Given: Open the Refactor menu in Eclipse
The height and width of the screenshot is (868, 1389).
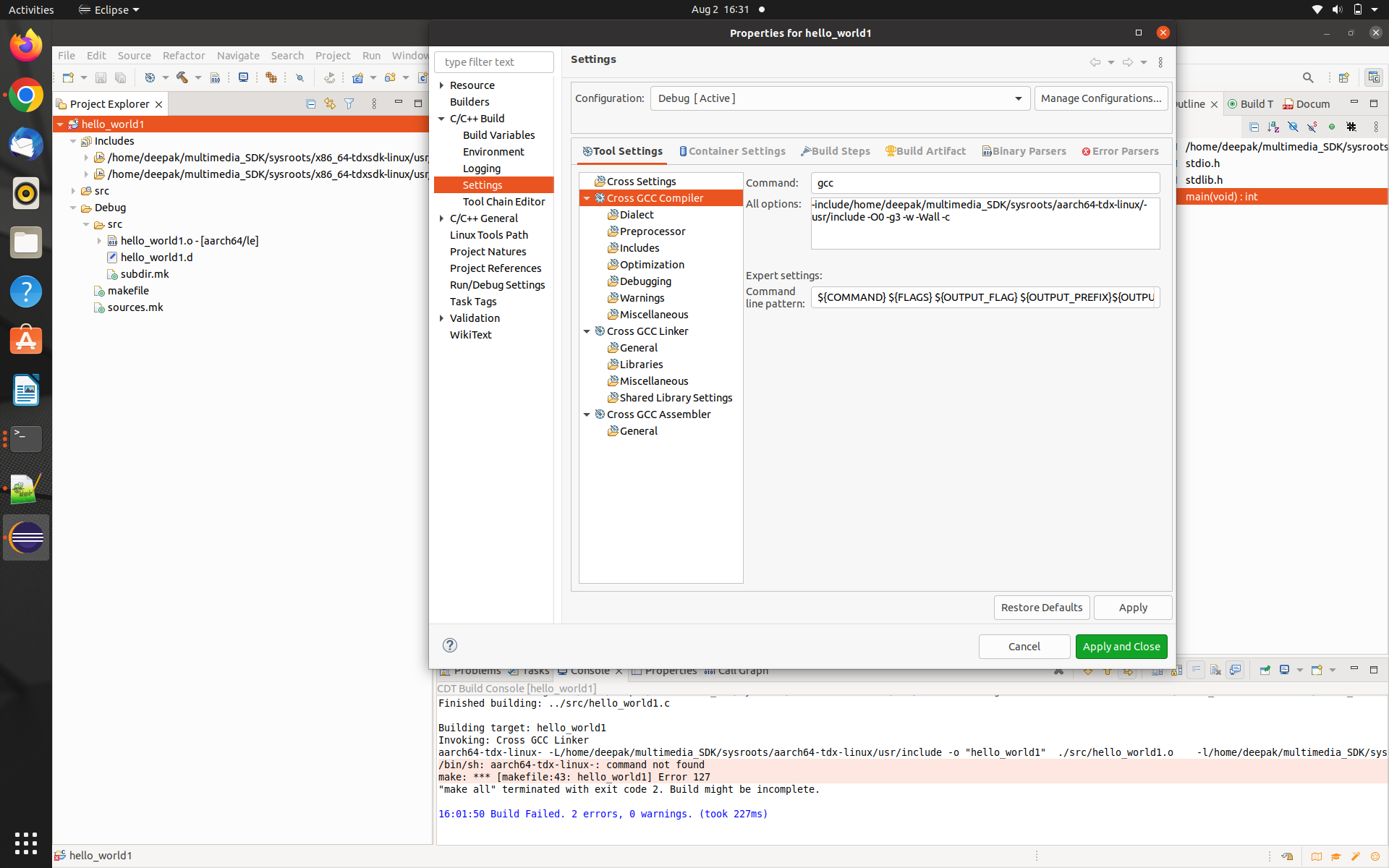Looking at the screenshot, I should [184, 56].
